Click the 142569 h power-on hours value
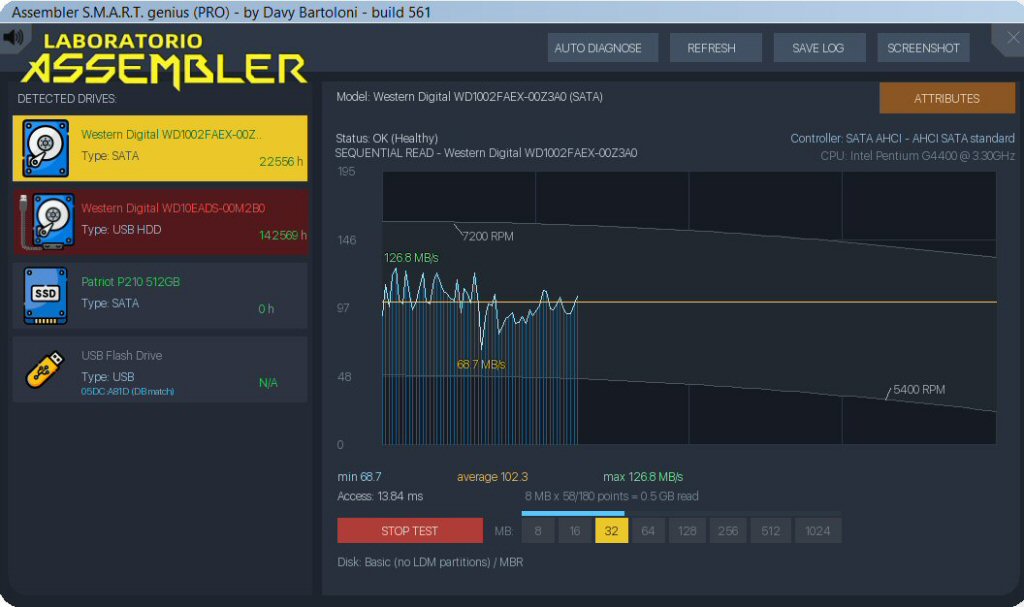This screenshot has height=607, width=1024. (283, 235)
